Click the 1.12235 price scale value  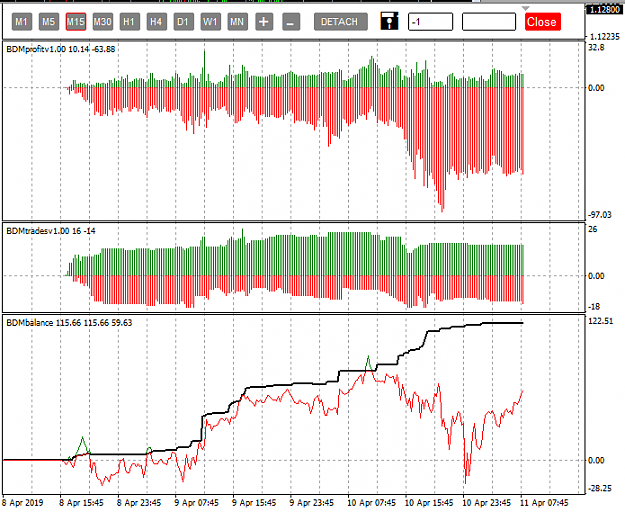point(605,37)
